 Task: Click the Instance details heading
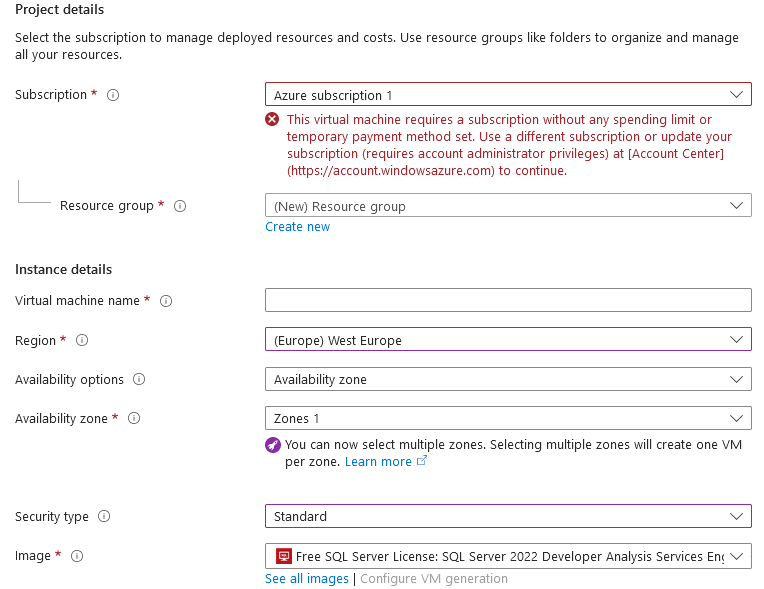(x=63, y=269)
